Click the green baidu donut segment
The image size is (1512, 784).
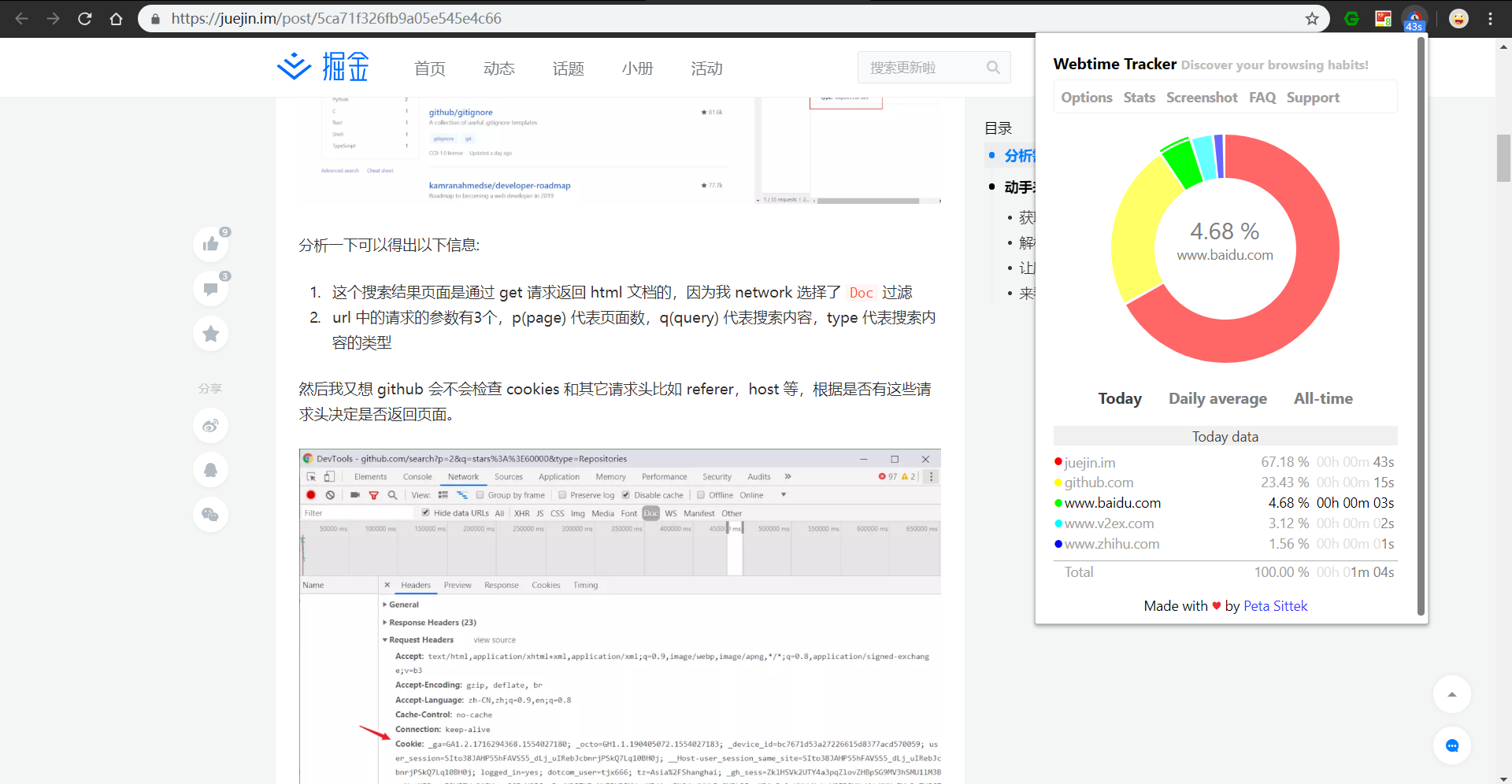1181,162
